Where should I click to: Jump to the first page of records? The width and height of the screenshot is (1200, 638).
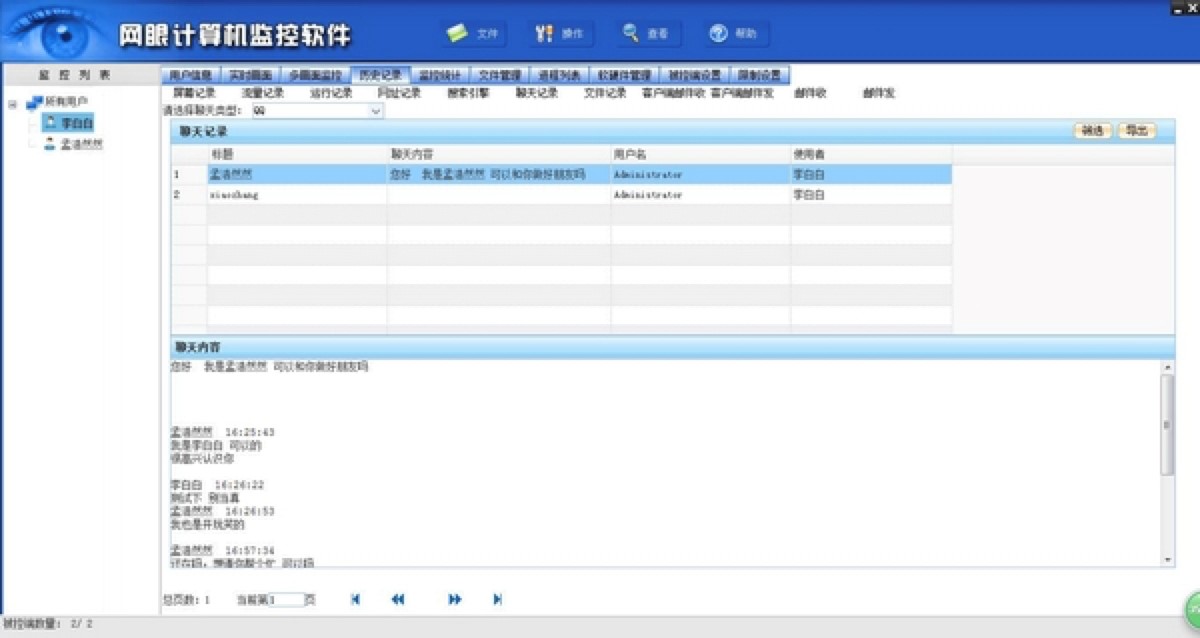[355, 599]
